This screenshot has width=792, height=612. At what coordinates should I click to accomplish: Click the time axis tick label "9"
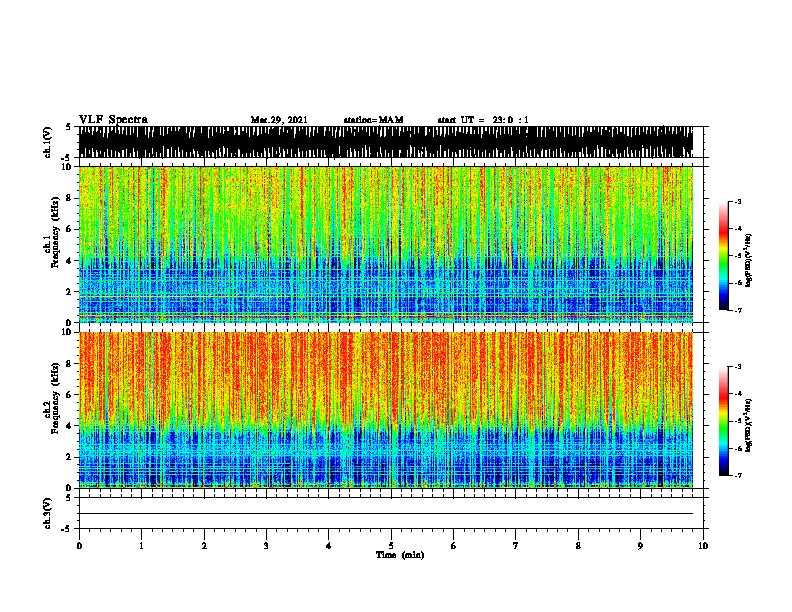click(640, 545)
